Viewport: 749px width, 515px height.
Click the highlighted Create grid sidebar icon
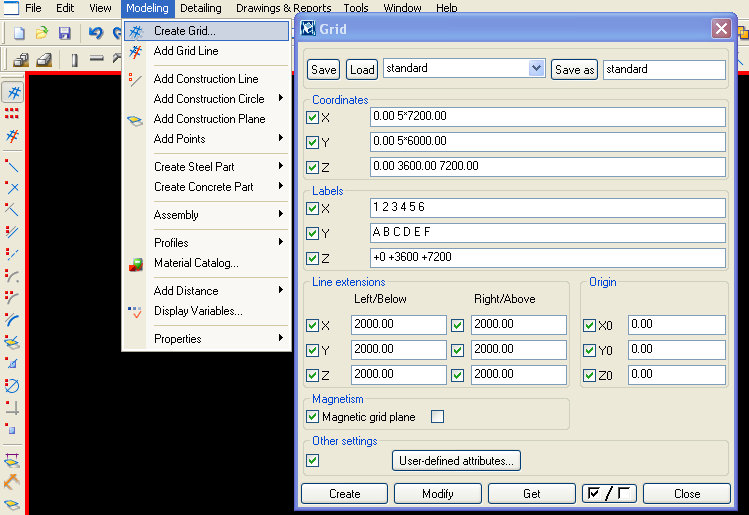pyautogui.click(x=13, y=92)
